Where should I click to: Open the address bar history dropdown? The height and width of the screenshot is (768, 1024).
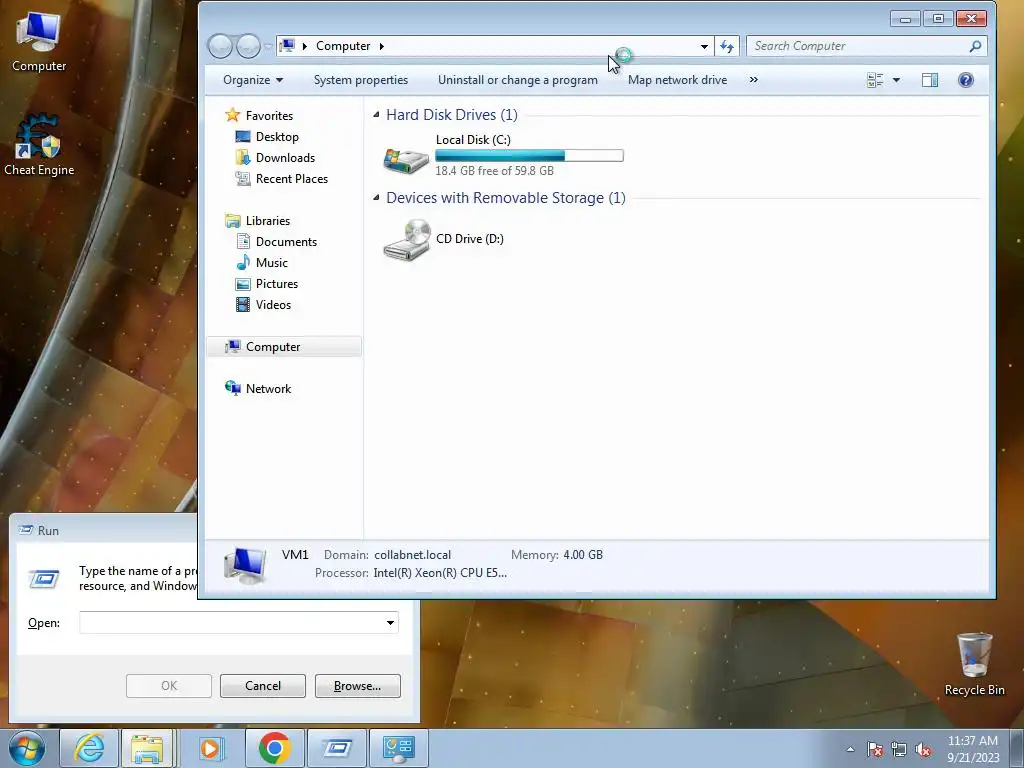pos(704,46)
